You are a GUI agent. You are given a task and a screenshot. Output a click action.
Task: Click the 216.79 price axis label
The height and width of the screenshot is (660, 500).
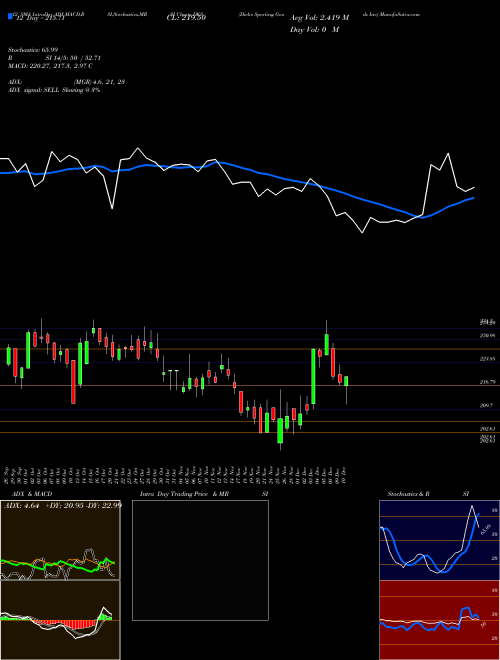point(489,382)
